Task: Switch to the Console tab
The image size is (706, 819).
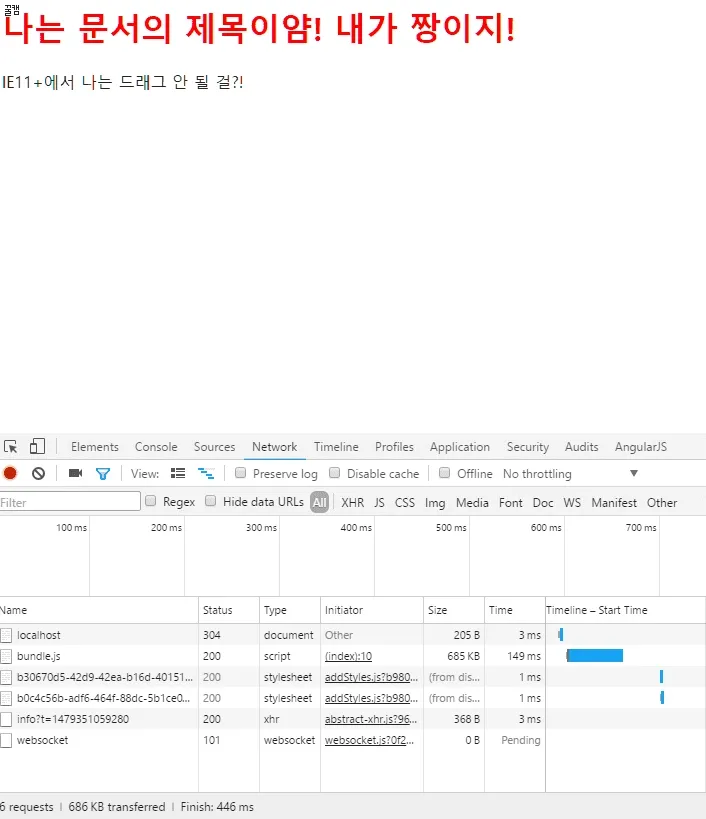Action: coord(156,447)
